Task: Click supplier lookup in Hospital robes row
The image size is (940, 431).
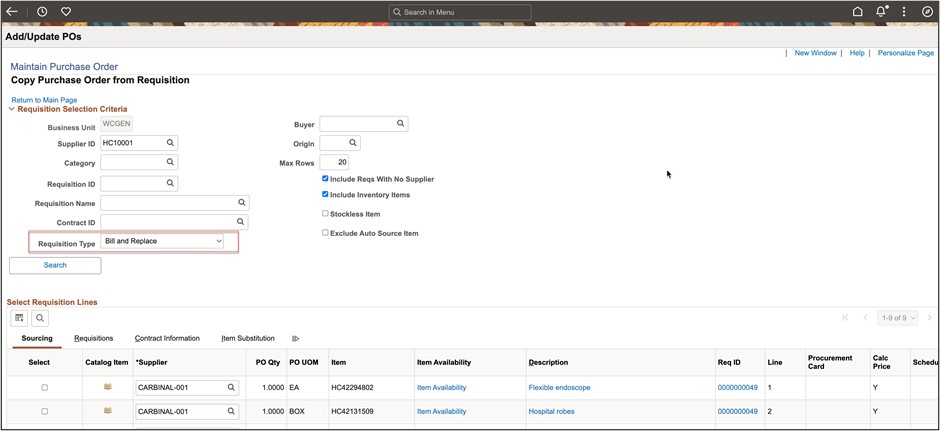Action: click(x=231, y=411)
